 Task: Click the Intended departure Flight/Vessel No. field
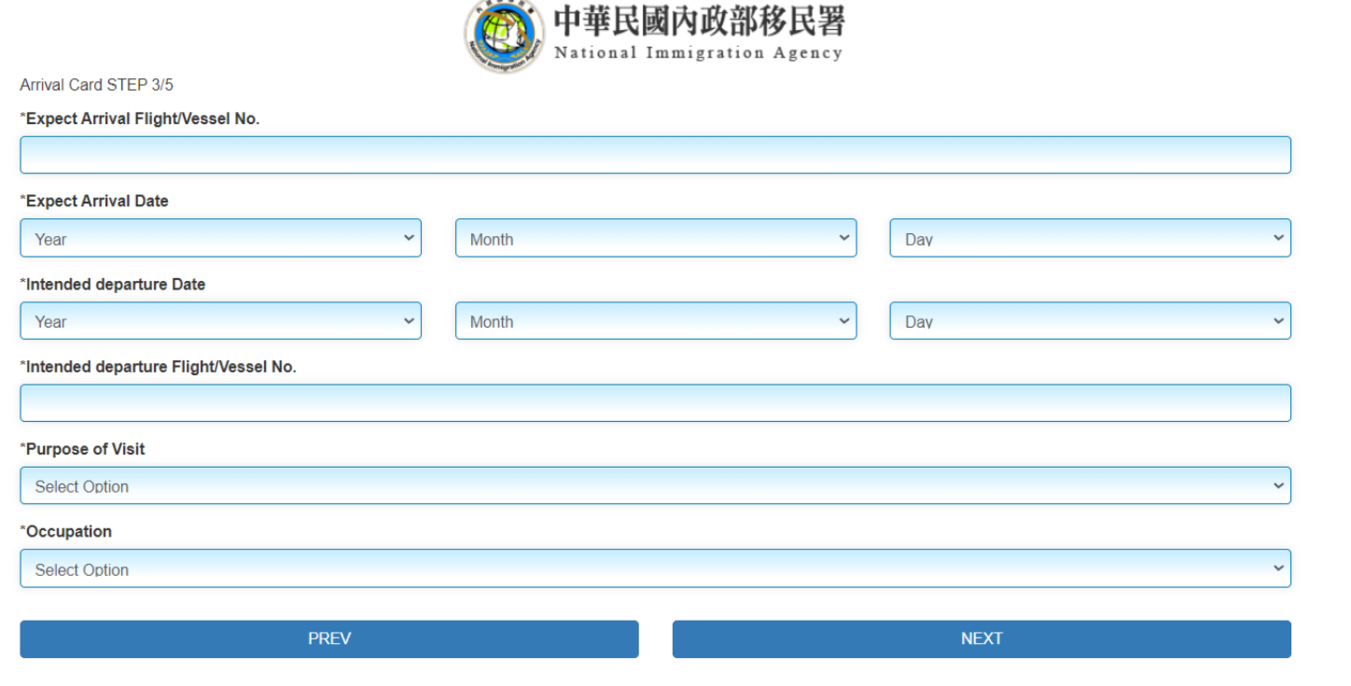click(655, 403)
